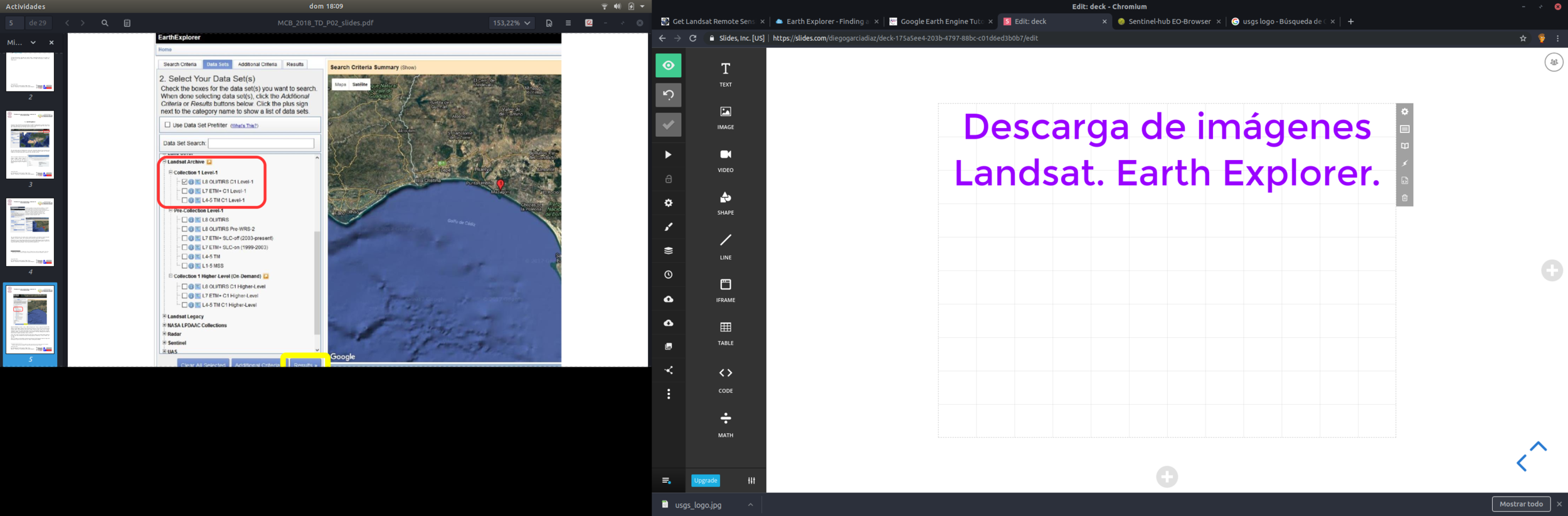Open the usgs_logo.jpg downloaded file
The height and width of the screenshot is (516, 1568).
(697, 505)
